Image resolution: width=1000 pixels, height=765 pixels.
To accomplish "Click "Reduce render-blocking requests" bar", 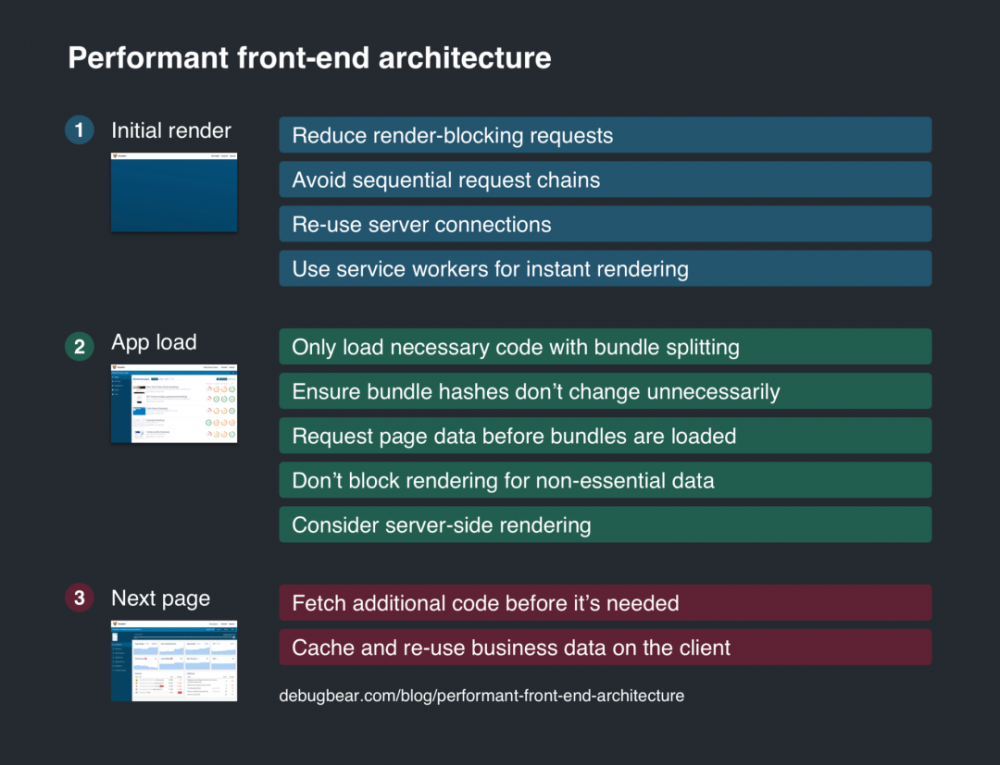I will [x=605, y=135].
